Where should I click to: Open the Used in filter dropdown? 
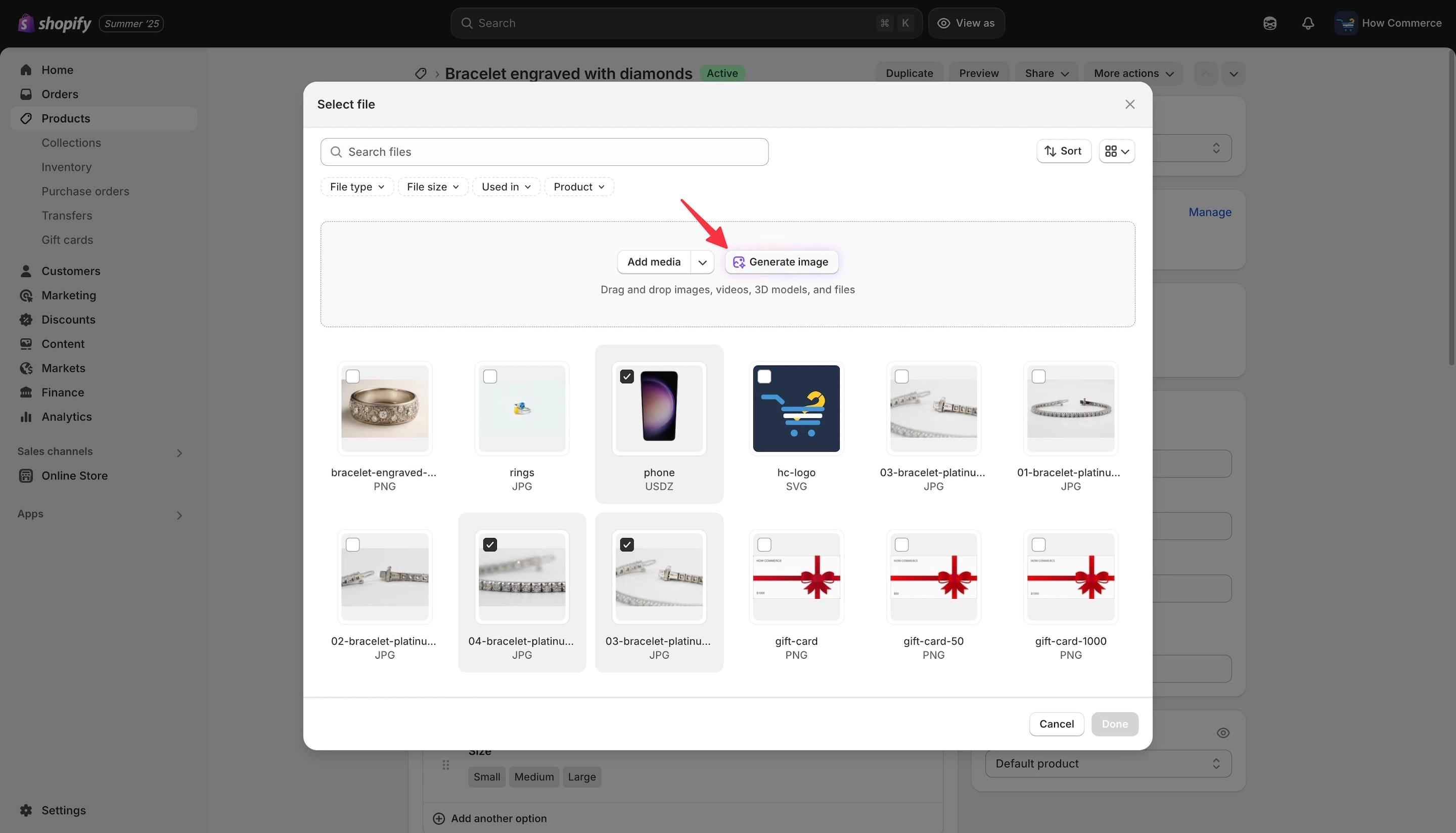point(506,187)
